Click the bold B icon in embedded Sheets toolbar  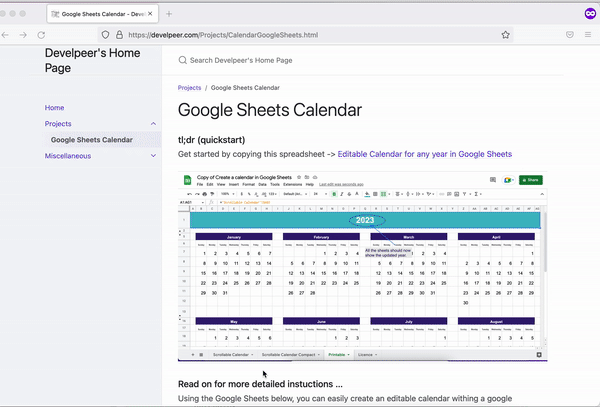coord(334,194)
